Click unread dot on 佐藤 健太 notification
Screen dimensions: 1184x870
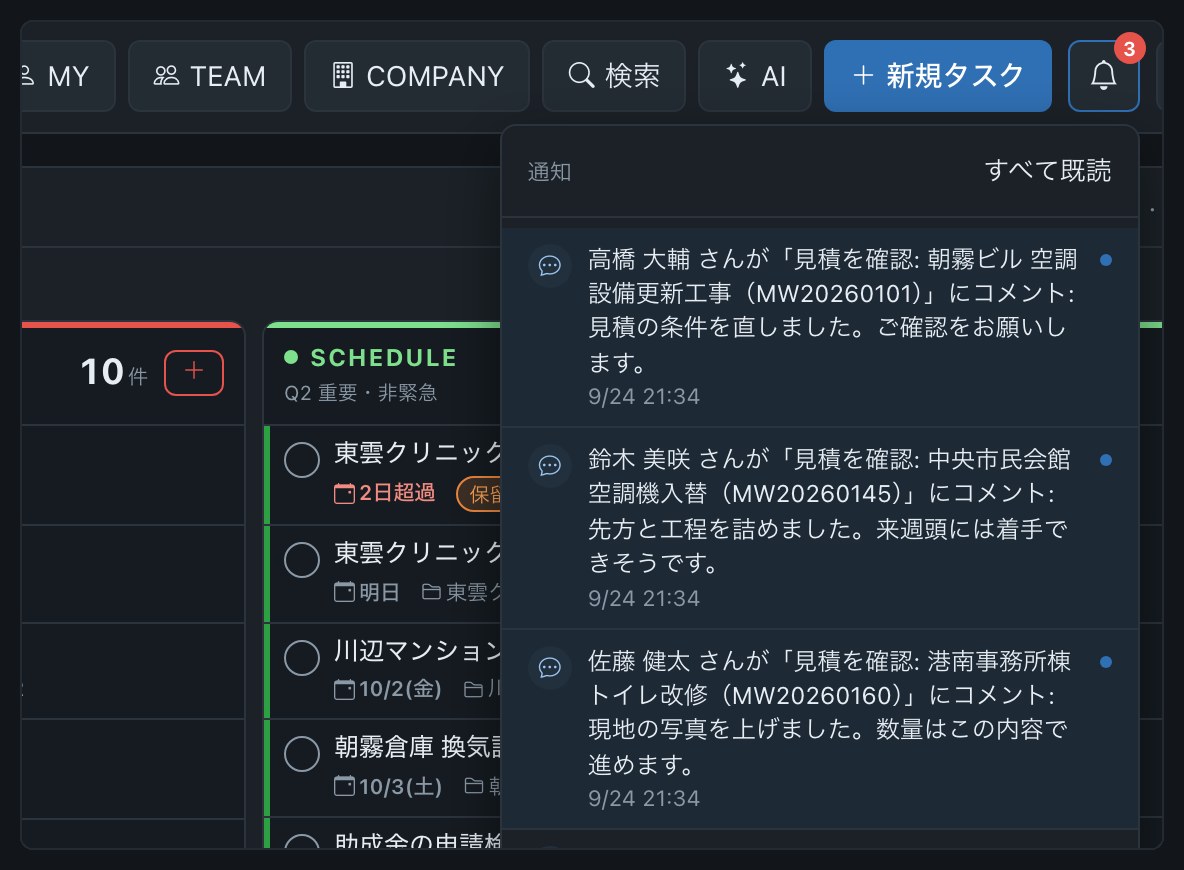[1105, 662]
